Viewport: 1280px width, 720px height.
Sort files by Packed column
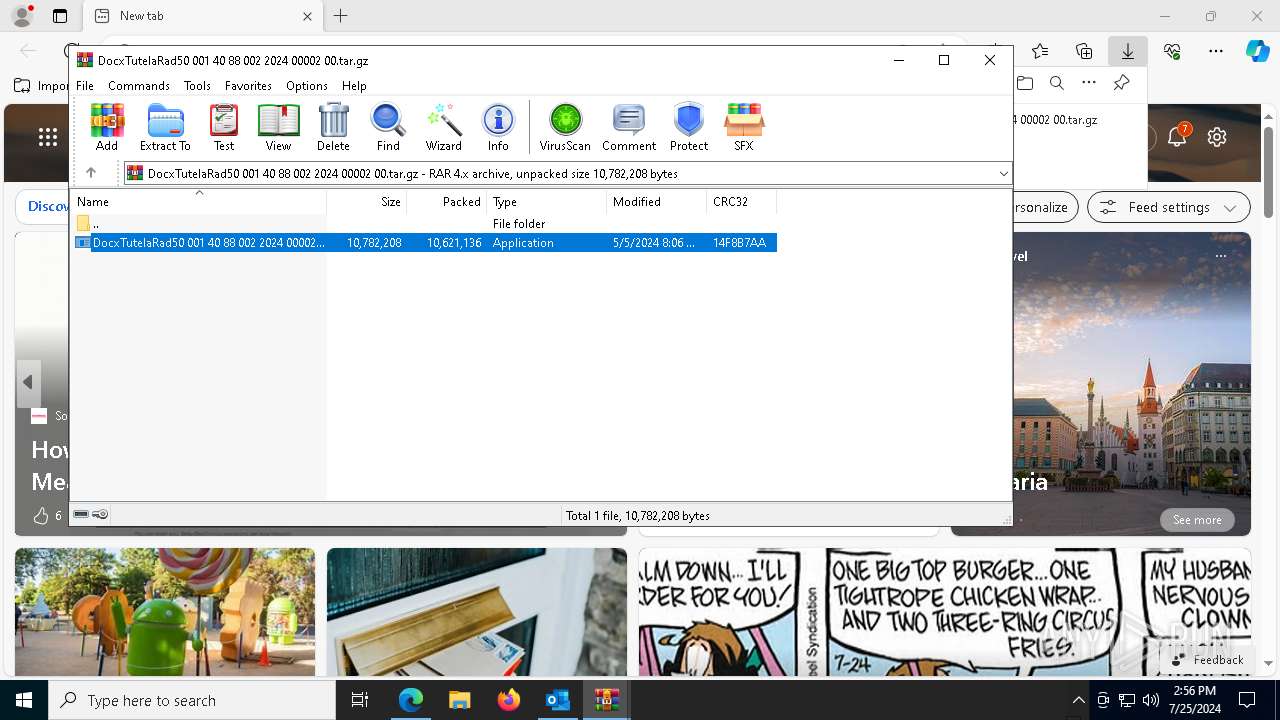(x=447, y=201)
